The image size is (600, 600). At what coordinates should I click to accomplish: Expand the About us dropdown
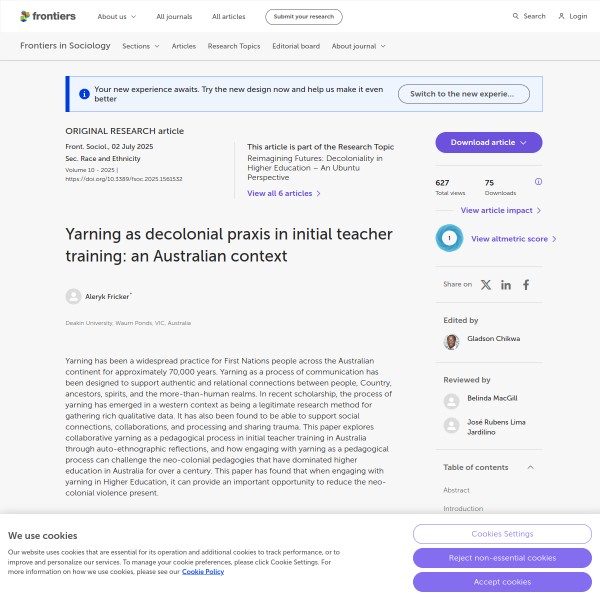click(x=116, y=17)
